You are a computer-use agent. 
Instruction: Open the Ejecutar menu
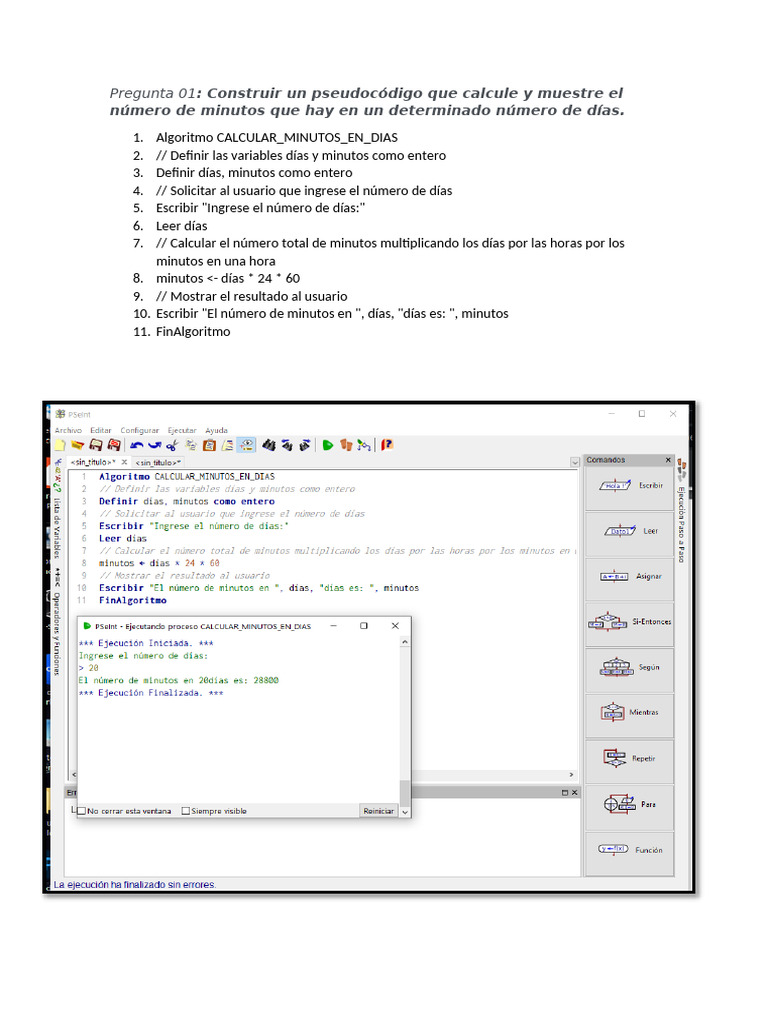tap(182, 430)
